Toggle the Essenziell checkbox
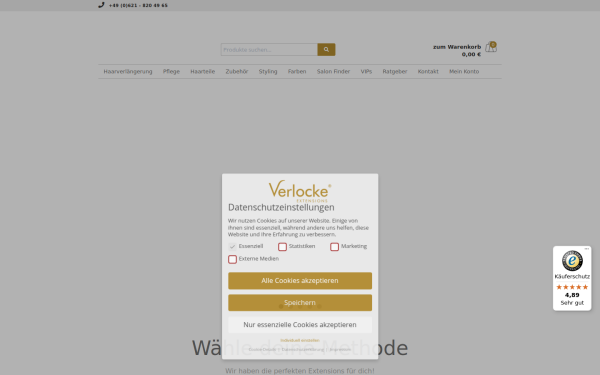The image size is (600, 375). point(232,247)
